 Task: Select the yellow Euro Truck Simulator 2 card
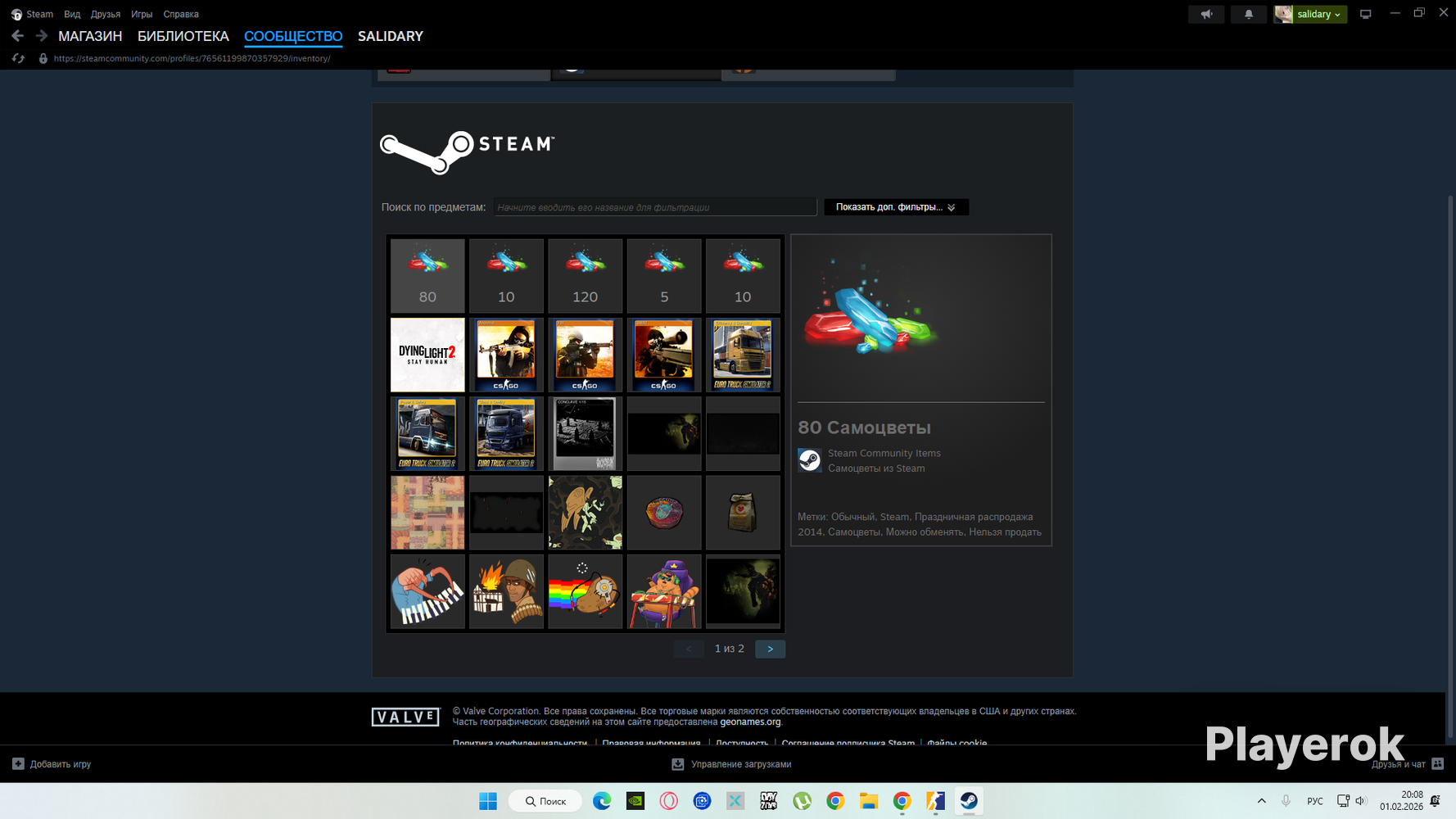click(x=743, y=355)
